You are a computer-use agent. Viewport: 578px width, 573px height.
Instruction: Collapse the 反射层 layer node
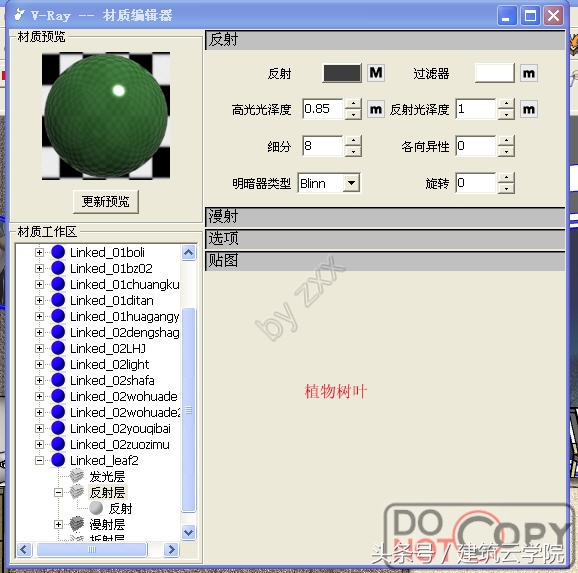pos(58,492)
